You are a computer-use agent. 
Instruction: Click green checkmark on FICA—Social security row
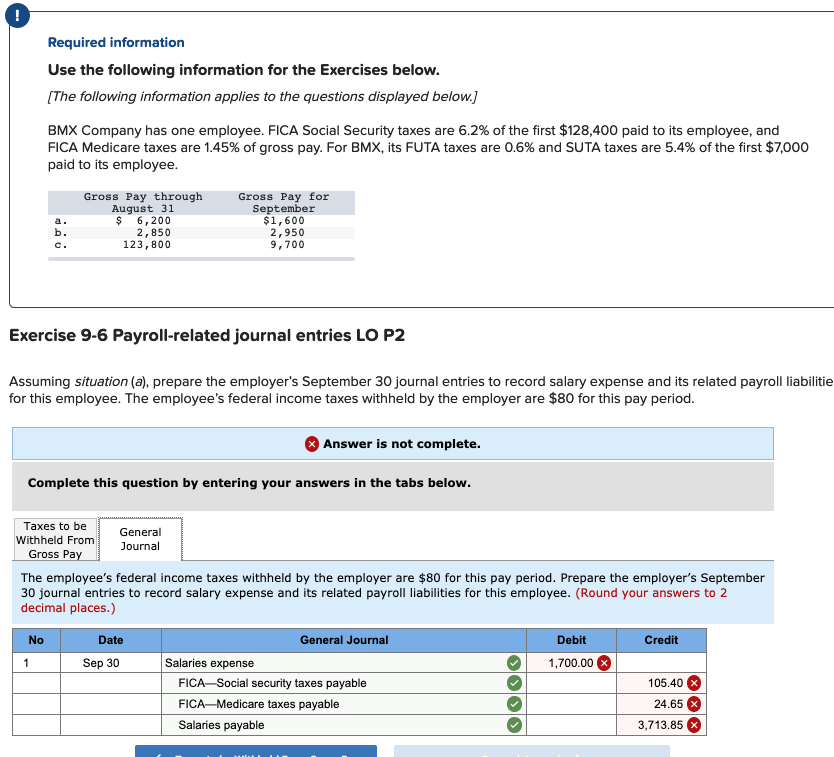click(x=514, y=683)
